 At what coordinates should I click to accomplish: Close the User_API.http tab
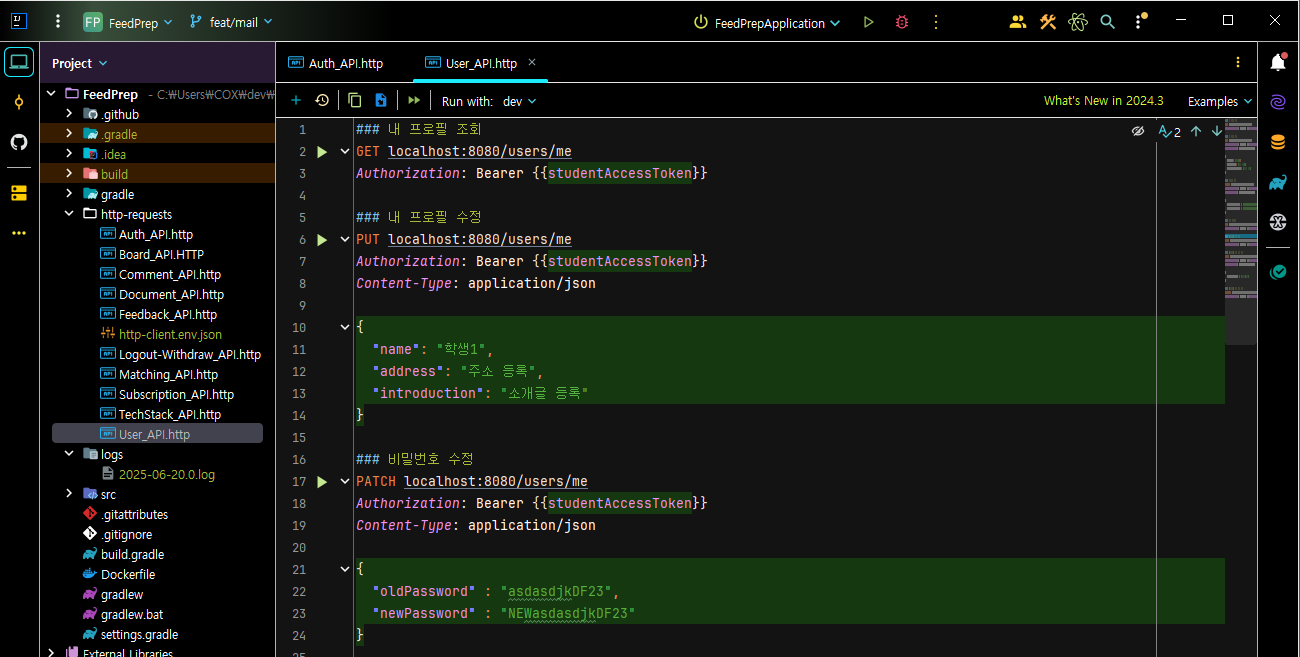click(532, 62)
